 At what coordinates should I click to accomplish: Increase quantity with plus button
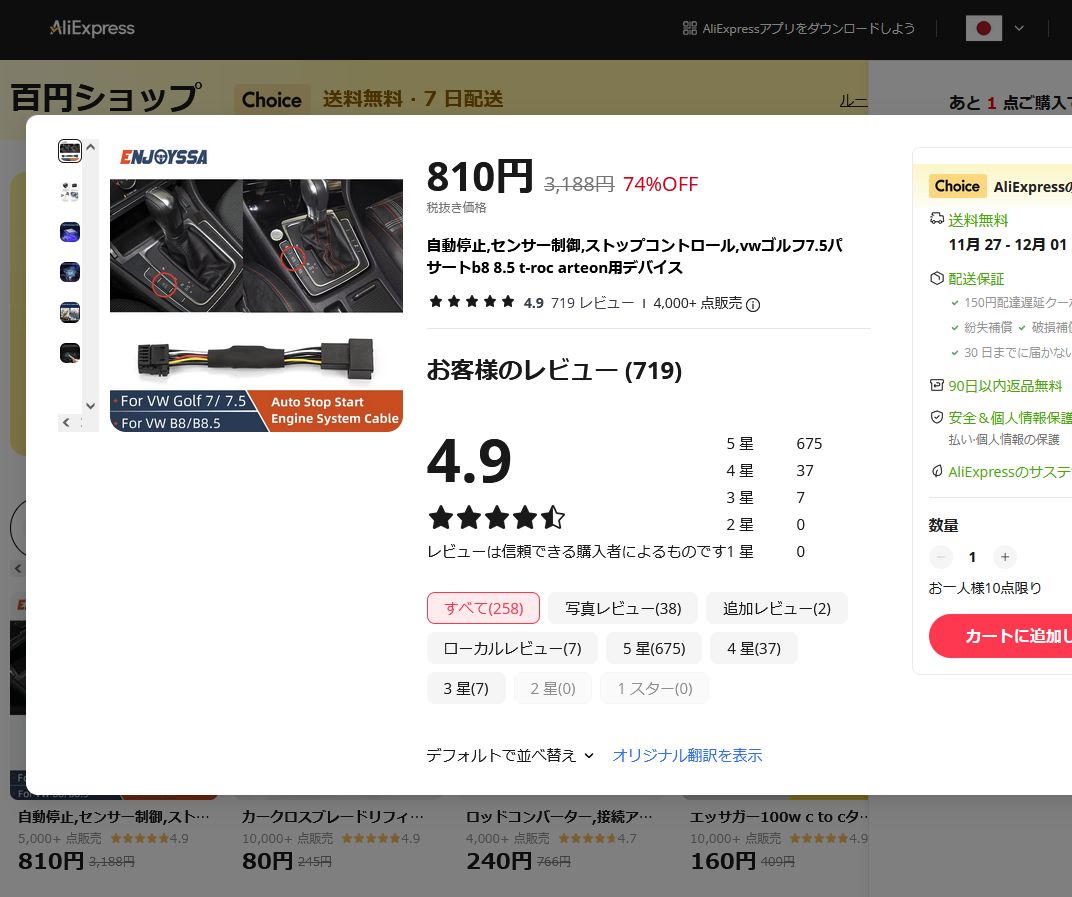tap(1005, 557)
